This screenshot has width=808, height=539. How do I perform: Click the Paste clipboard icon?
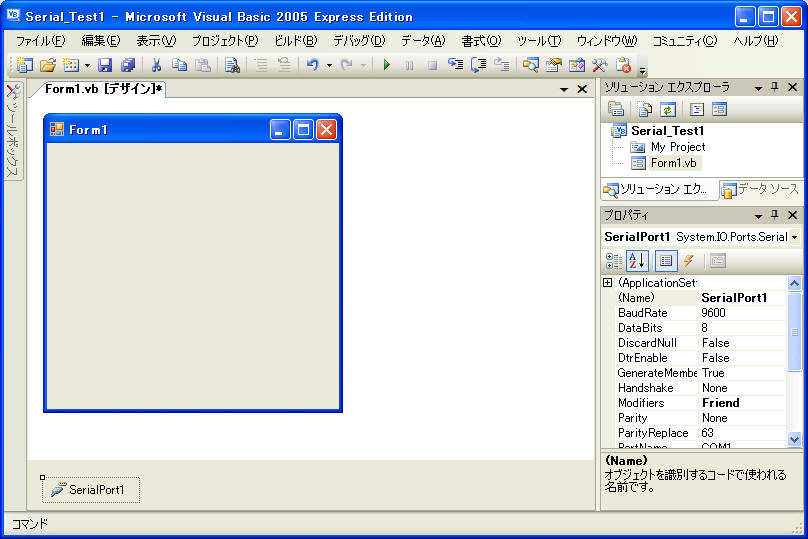point(203,65)
